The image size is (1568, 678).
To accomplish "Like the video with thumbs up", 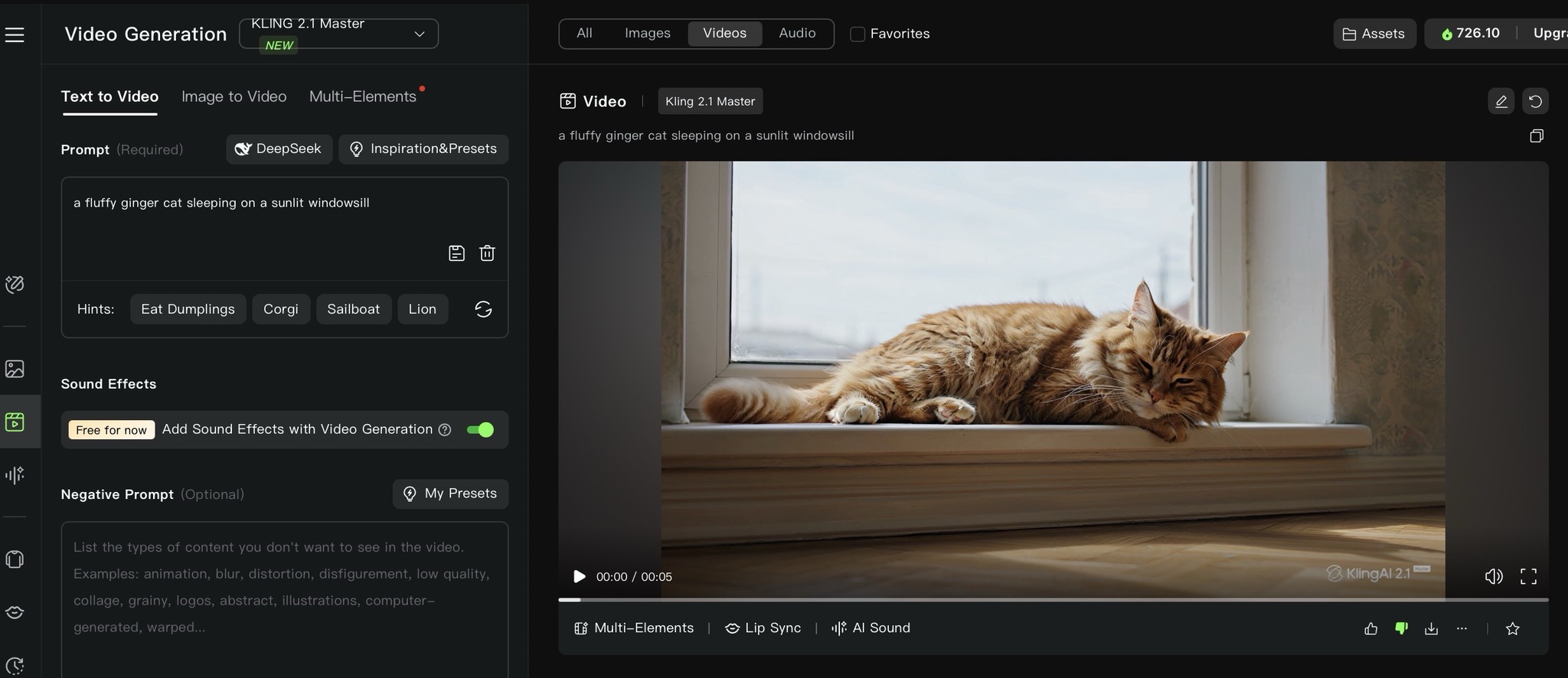I will [x=1370, y=628].
